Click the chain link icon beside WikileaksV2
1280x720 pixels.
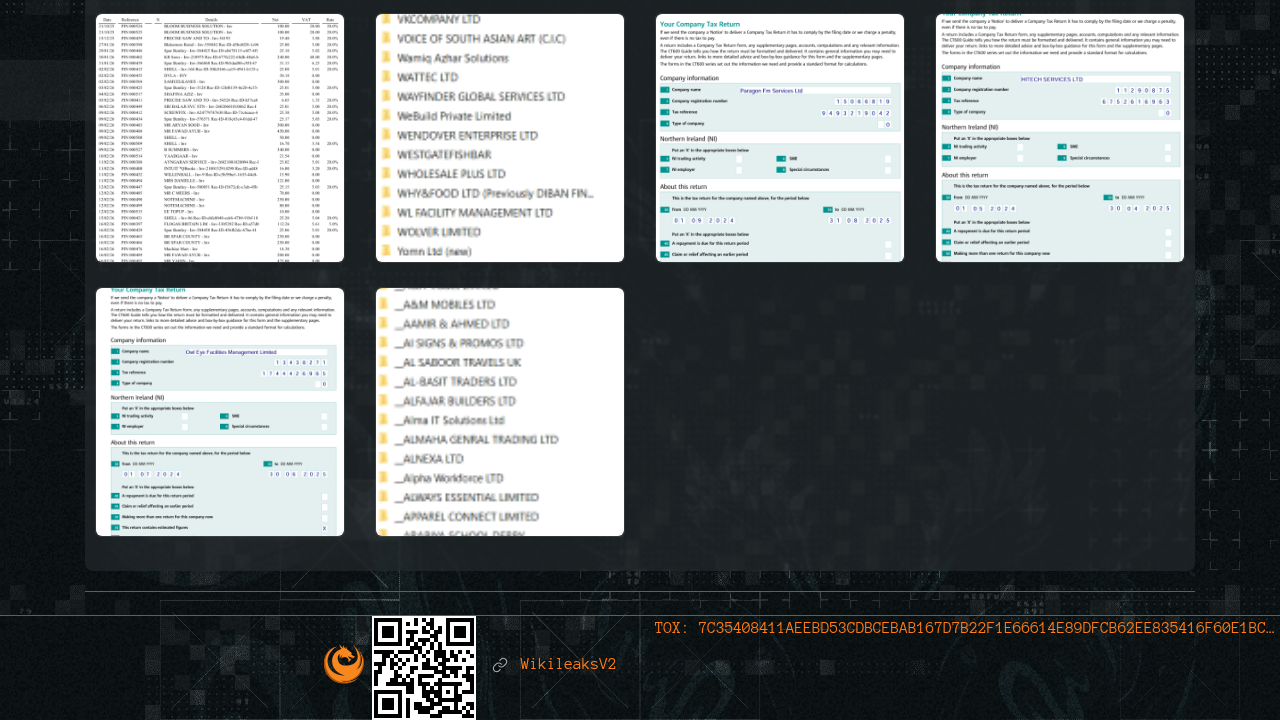click(x=500, y=665)
